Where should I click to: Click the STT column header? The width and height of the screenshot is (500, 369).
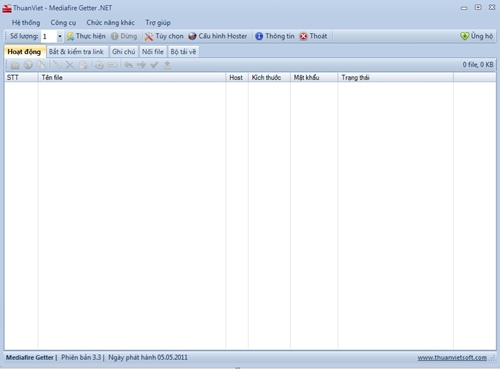point(21,77)
